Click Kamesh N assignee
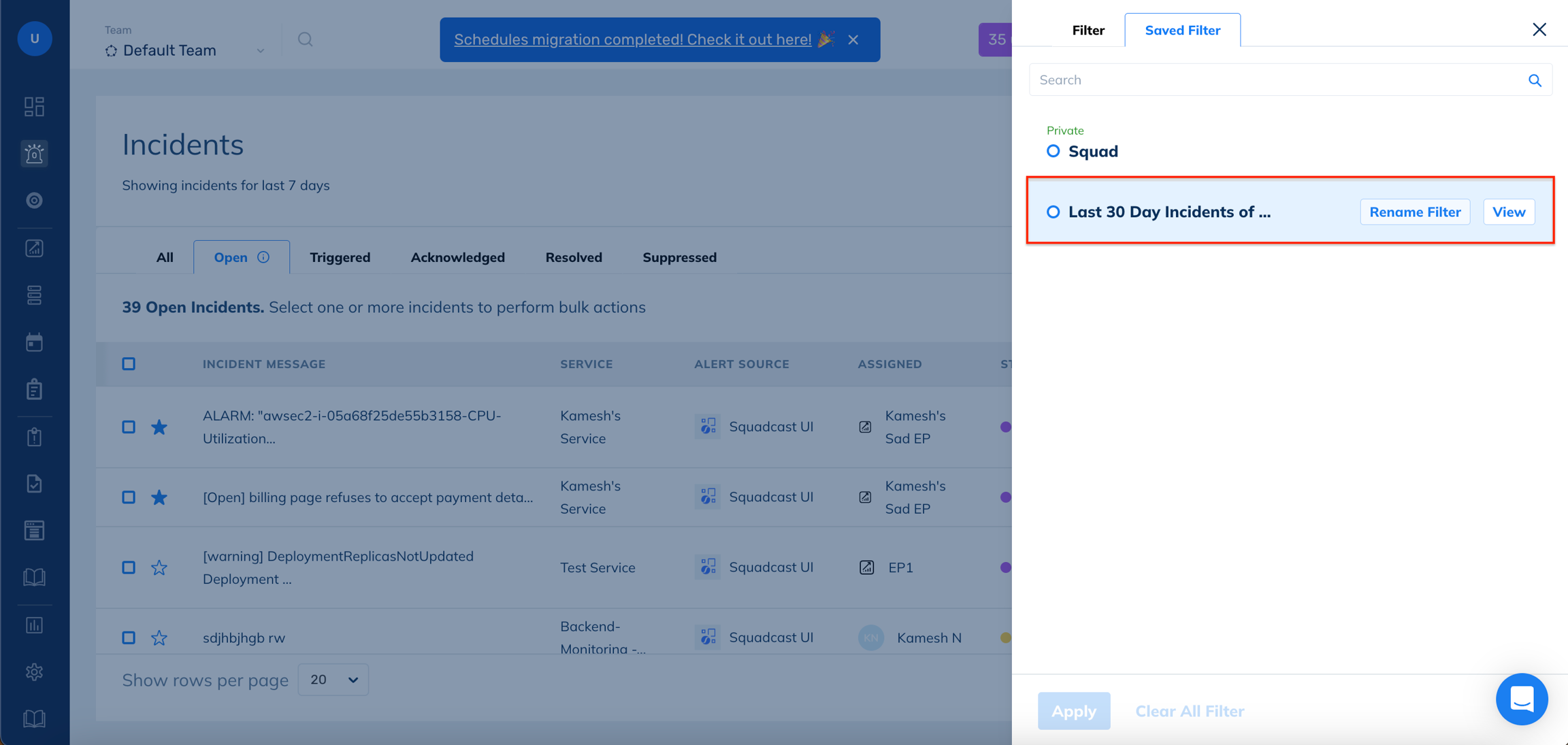The image size is (1568, 745). (929, 638)
